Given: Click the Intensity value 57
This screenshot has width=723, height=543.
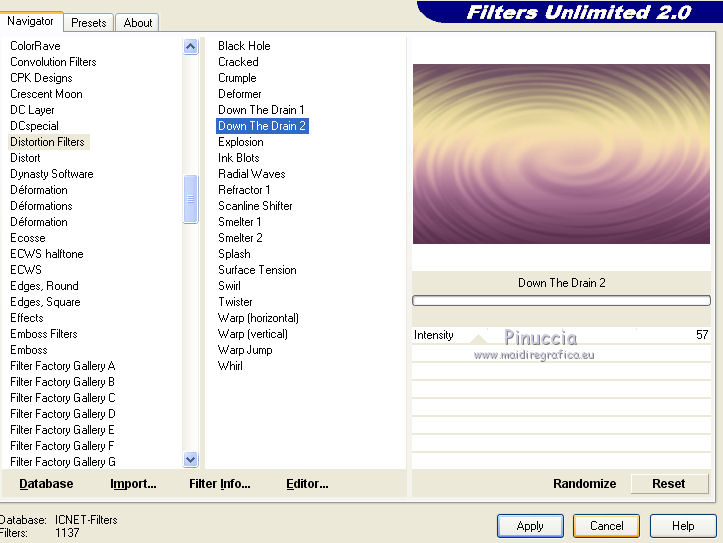Looking at the screenshot, I should (x=702, y=335).
